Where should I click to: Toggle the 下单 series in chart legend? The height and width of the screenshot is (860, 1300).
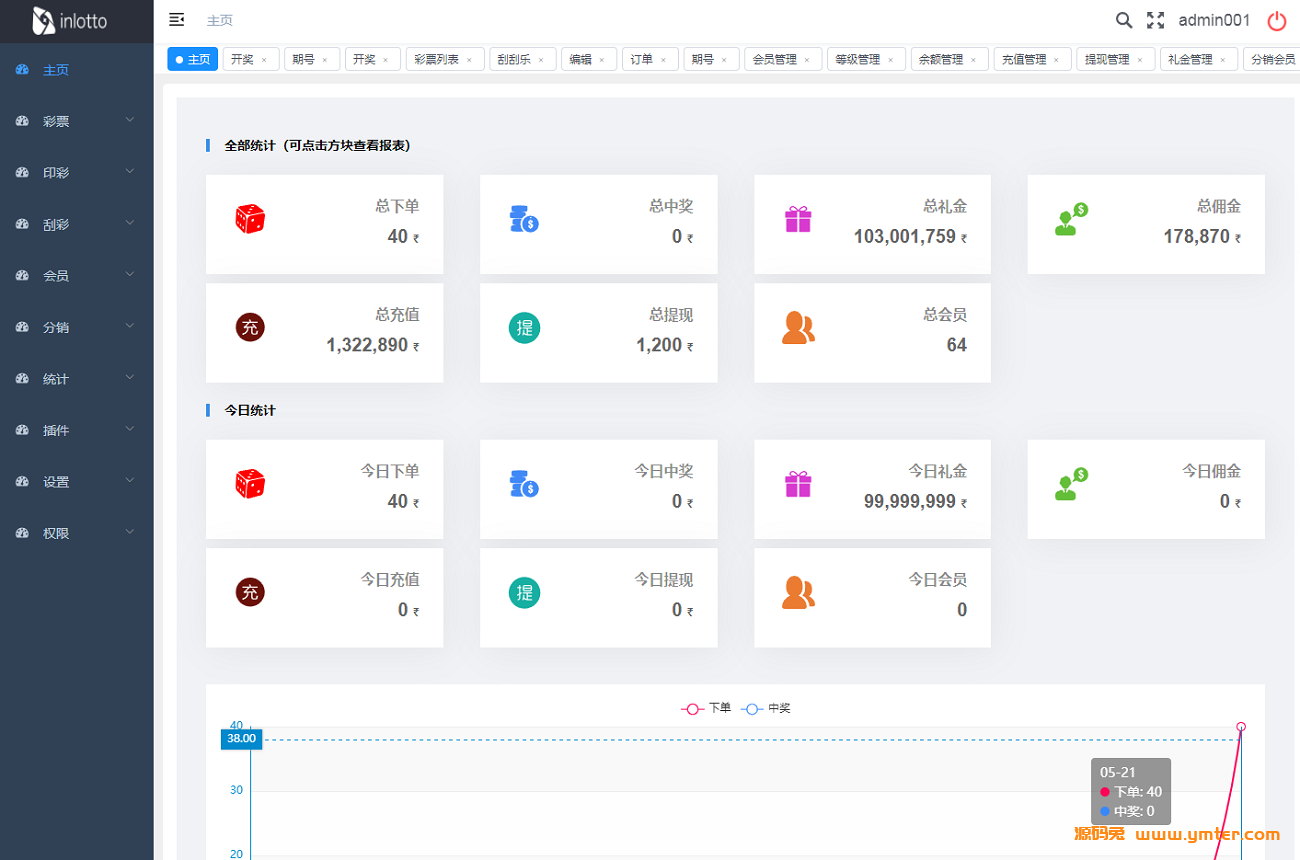707,708
